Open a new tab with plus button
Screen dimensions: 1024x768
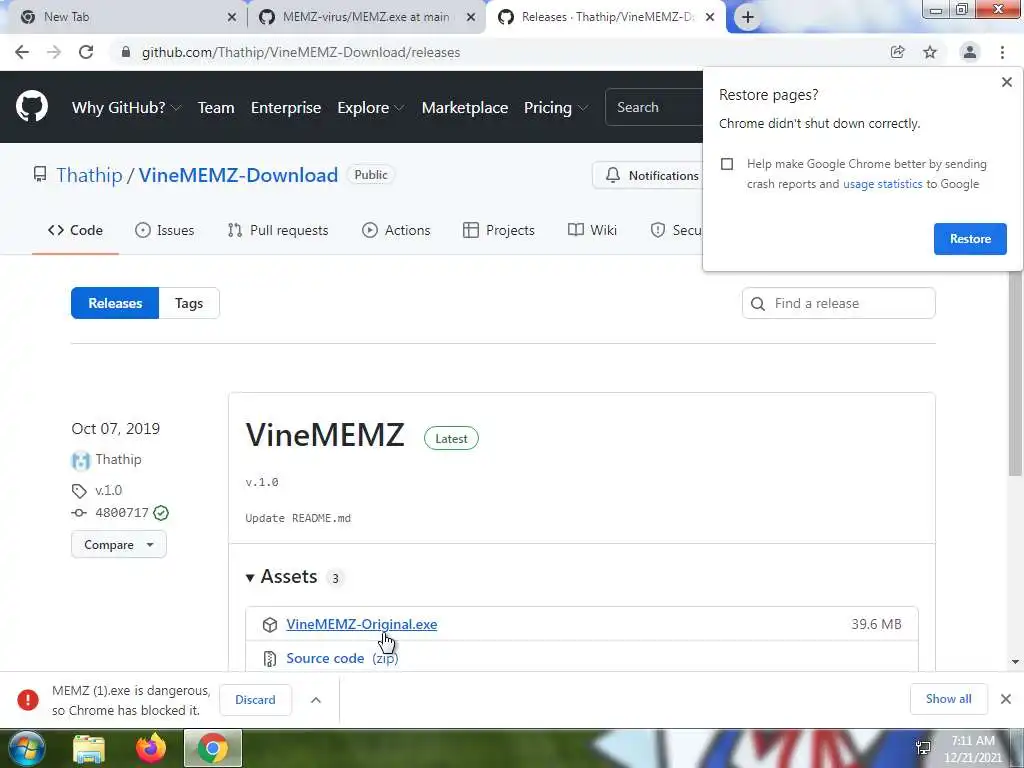click(x=748, y=17)
